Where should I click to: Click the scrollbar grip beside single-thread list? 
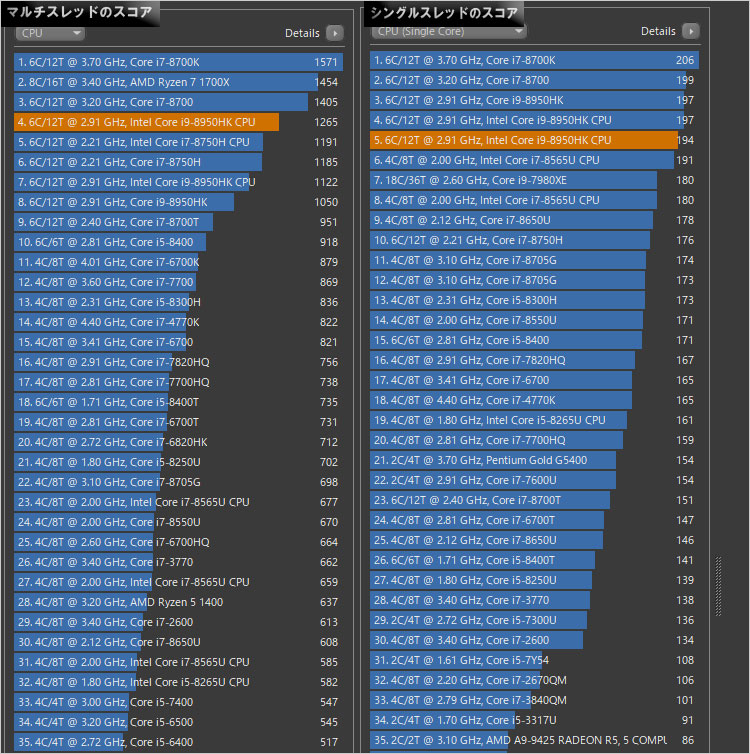coord(718,586)
